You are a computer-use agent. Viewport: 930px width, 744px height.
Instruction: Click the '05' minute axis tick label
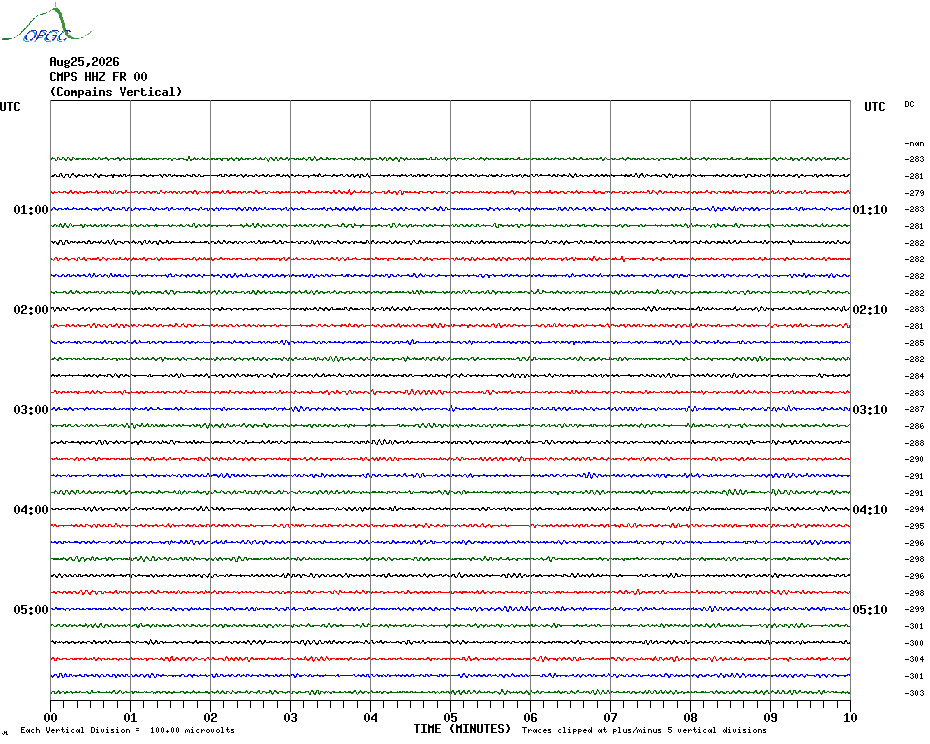point(451,717)
